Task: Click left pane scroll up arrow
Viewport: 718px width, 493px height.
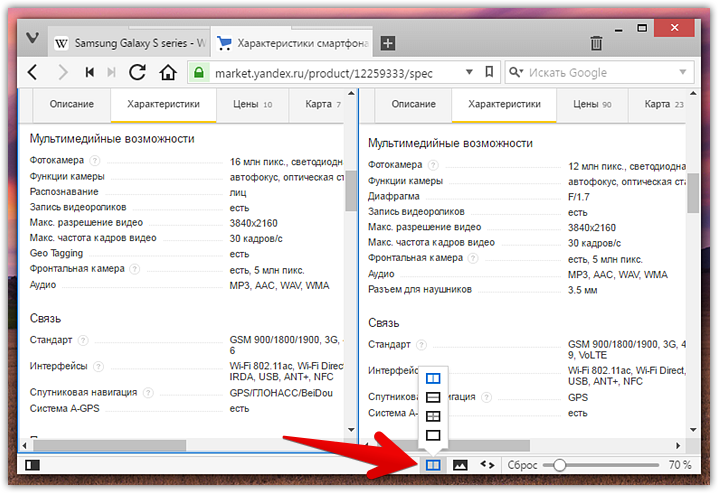Action: coord(351,93)
